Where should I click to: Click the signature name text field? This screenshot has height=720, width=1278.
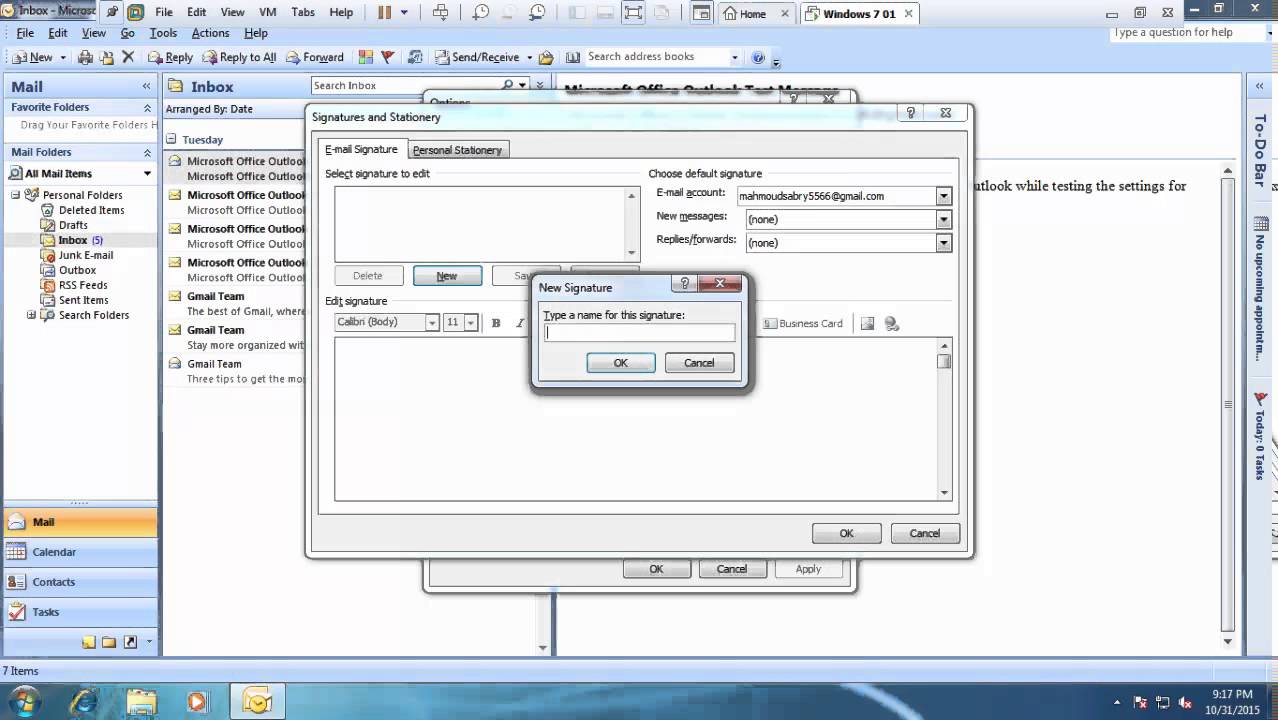639,333
